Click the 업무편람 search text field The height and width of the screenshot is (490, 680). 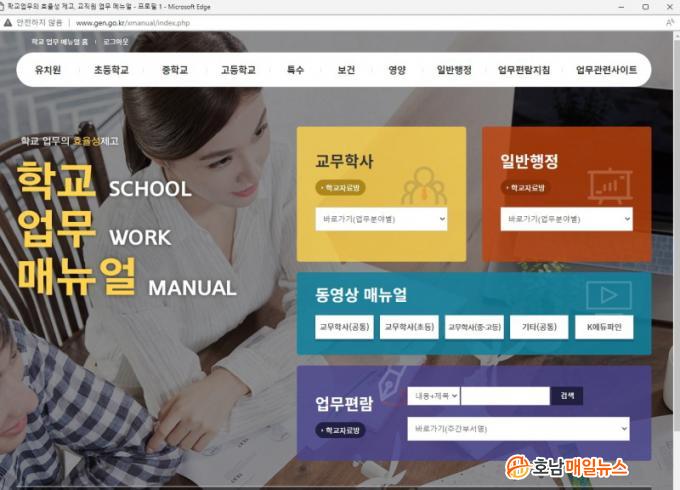click(x=505, y=396)
